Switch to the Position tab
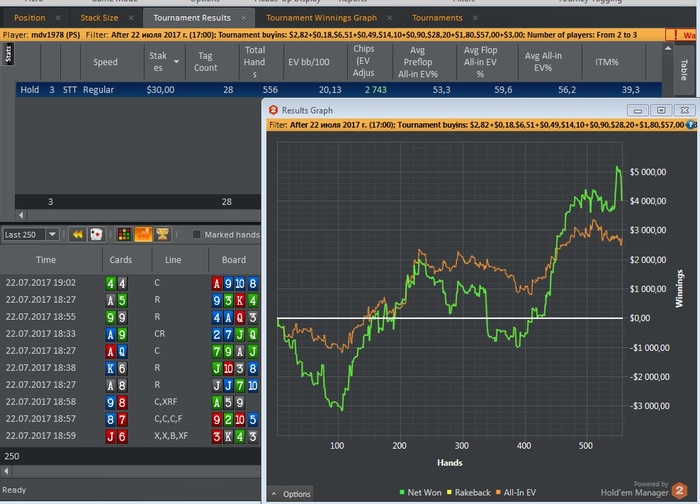The image size is (700, 504). point(29,18)
